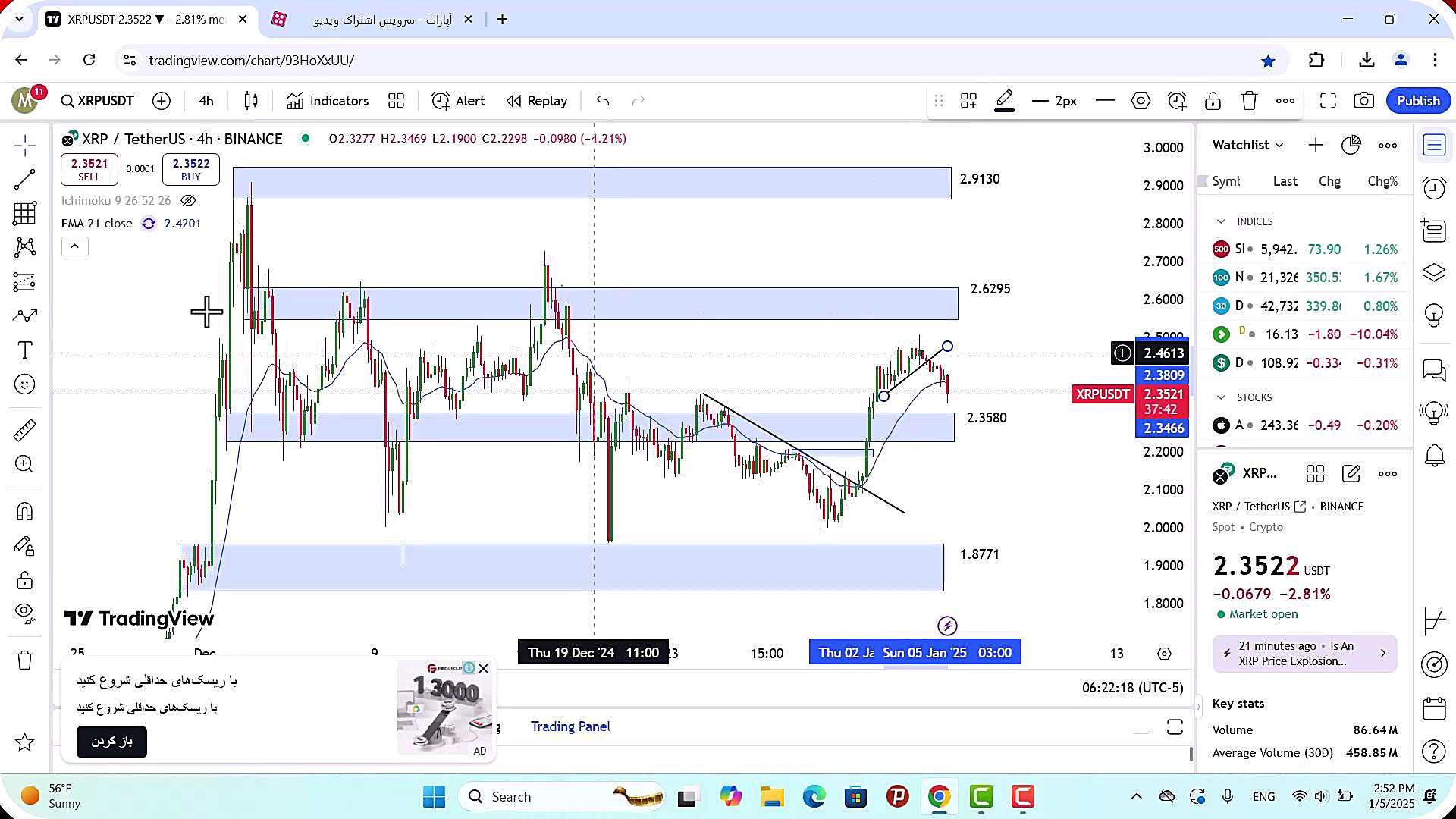1456x819 pixels.
Task: Open the Chats speech bubble panel
Action: click(x=1434, y=370)
